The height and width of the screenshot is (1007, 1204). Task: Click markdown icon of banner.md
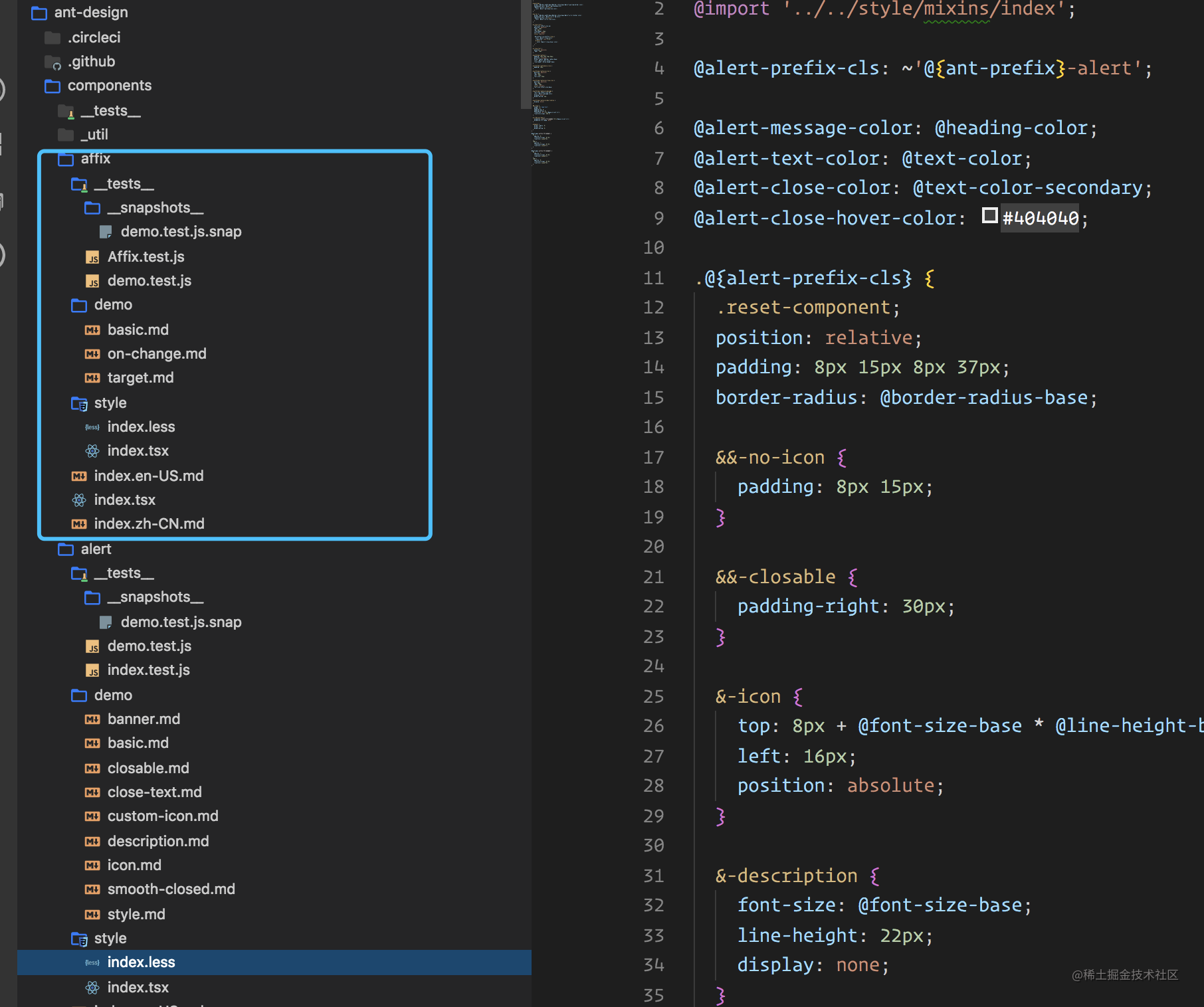[x=92, y=719]
